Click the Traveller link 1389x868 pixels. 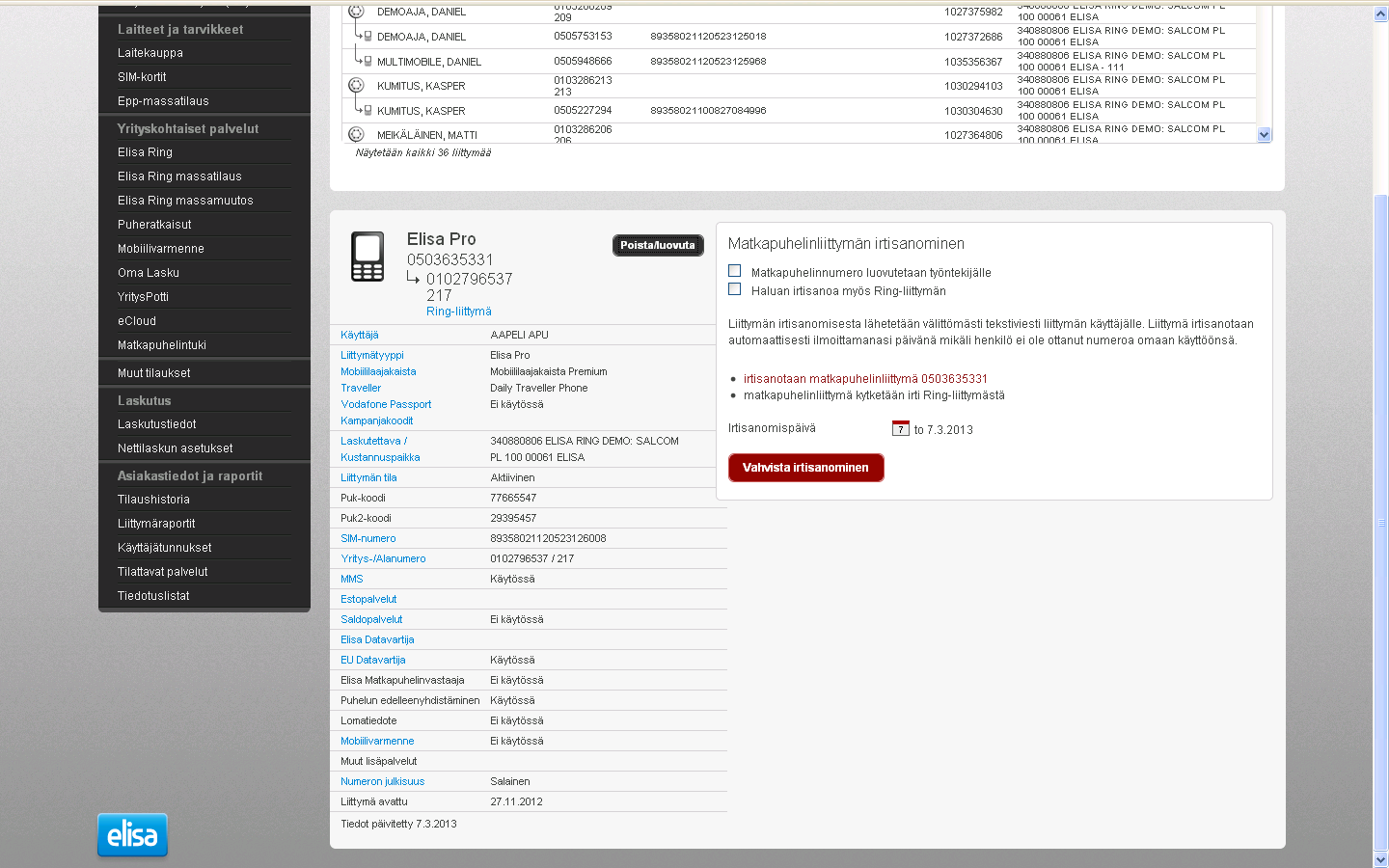(x=361, y=388)
